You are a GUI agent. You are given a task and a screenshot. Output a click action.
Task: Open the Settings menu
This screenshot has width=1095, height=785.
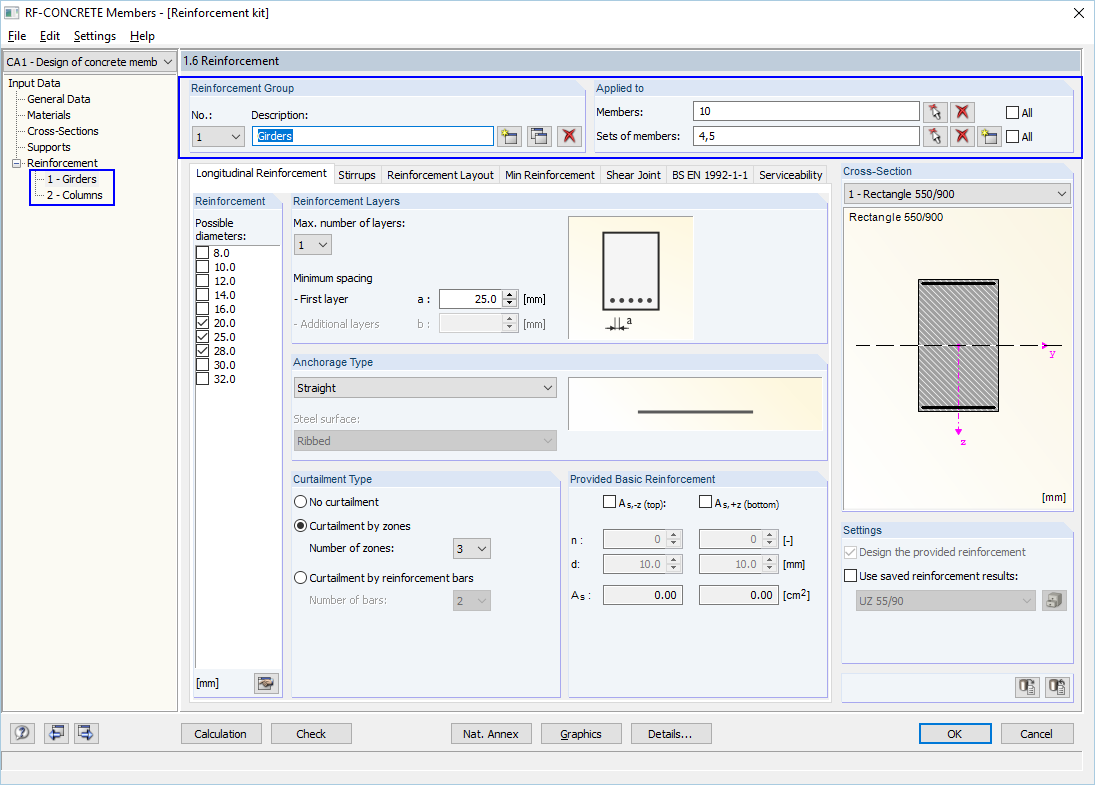tap(94, 35)
